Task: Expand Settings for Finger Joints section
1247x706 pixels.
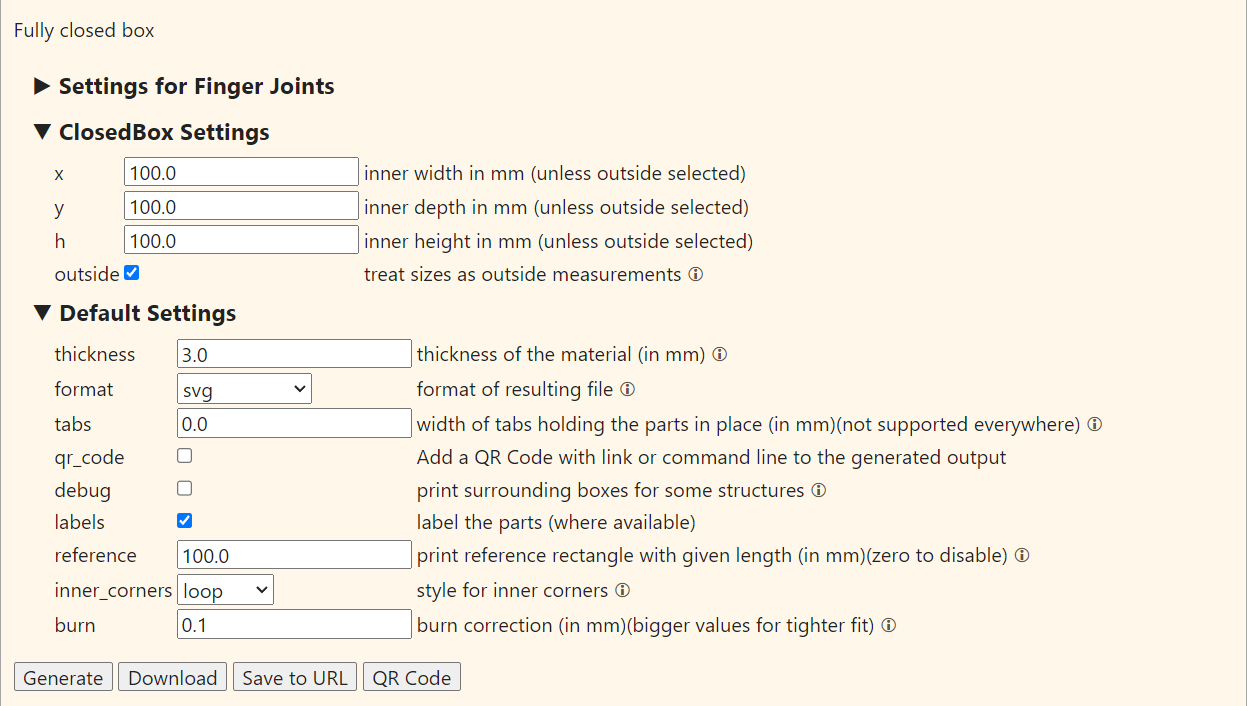Action: 184,86
